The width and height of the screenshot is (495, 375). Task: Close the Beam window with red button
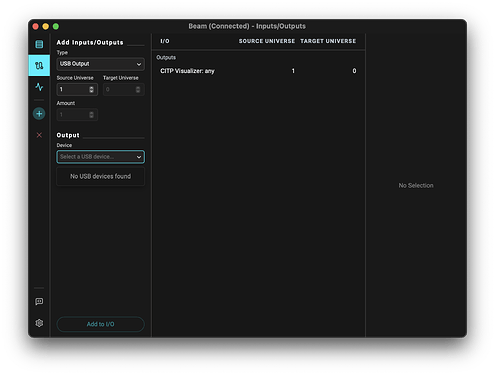[x=36, y=26]
